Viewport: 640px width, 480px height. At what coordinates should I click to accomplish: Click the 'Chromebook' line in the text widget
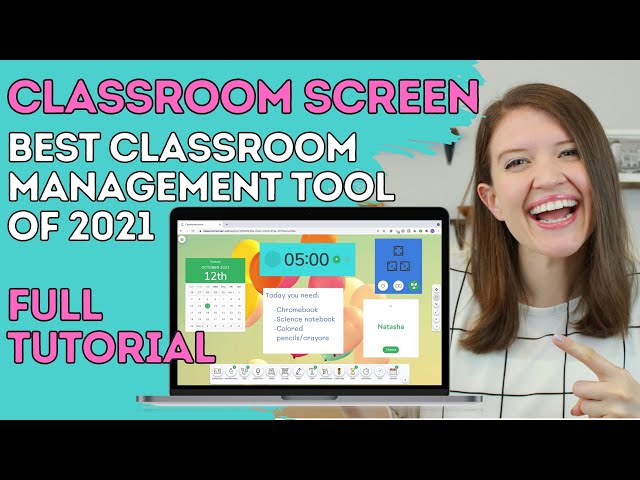click(x=296, y=309)
